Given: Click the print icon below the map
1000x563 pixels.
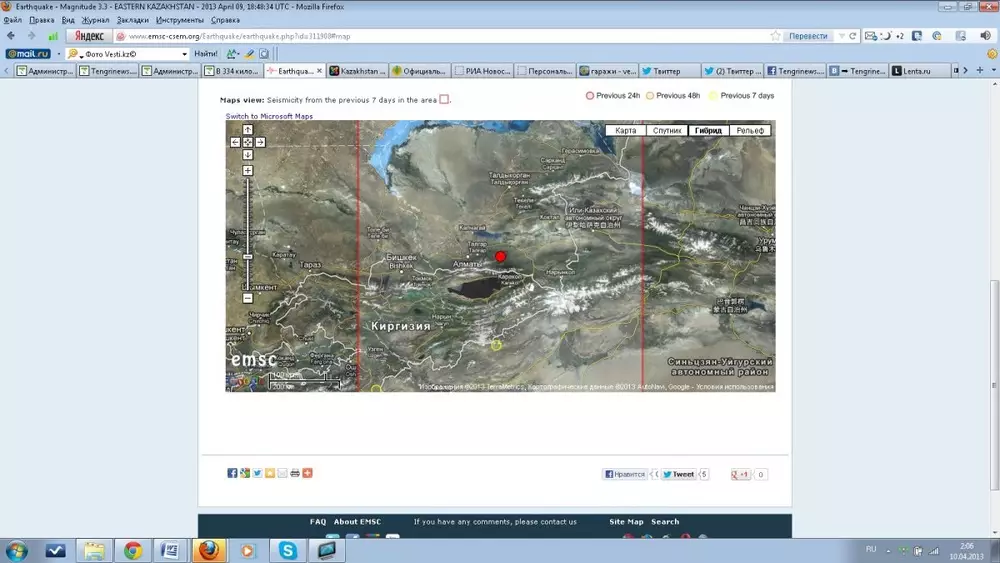Looking at the screenshot, I should [295, 473].
